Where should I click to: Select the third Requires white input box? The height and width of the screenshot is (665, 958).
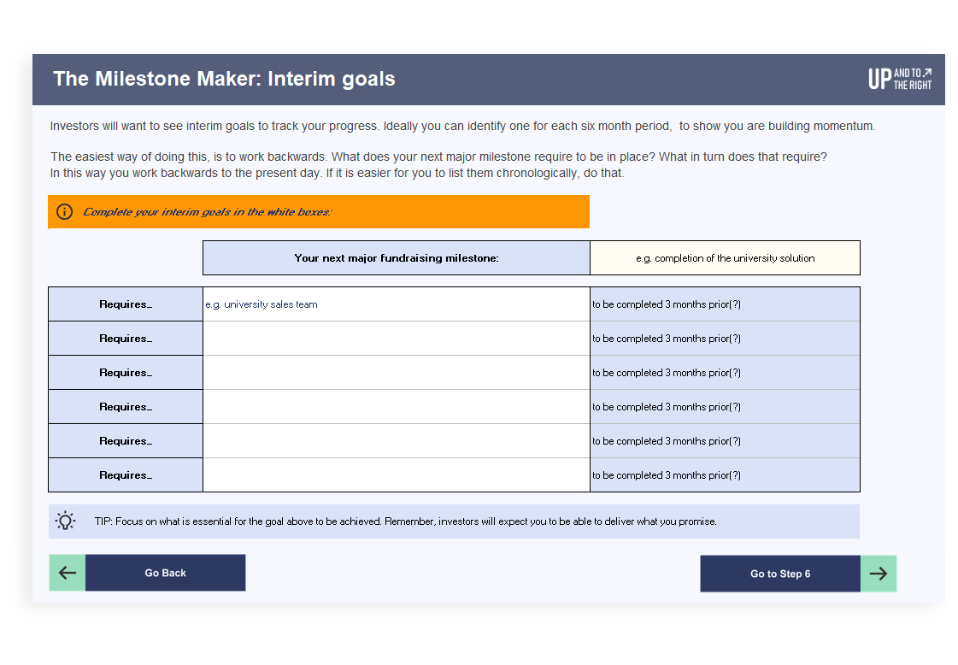[396, 372]
